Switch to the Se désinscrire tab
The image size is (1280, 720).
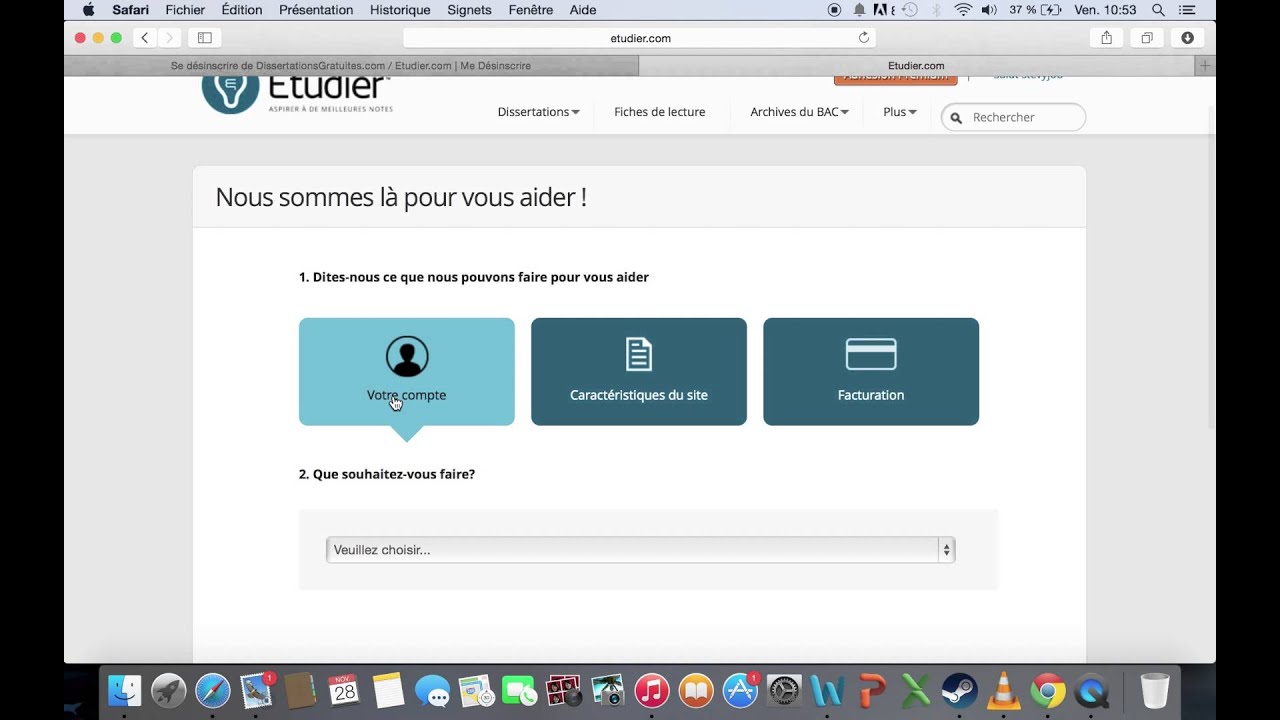click(x=351, y=66)
